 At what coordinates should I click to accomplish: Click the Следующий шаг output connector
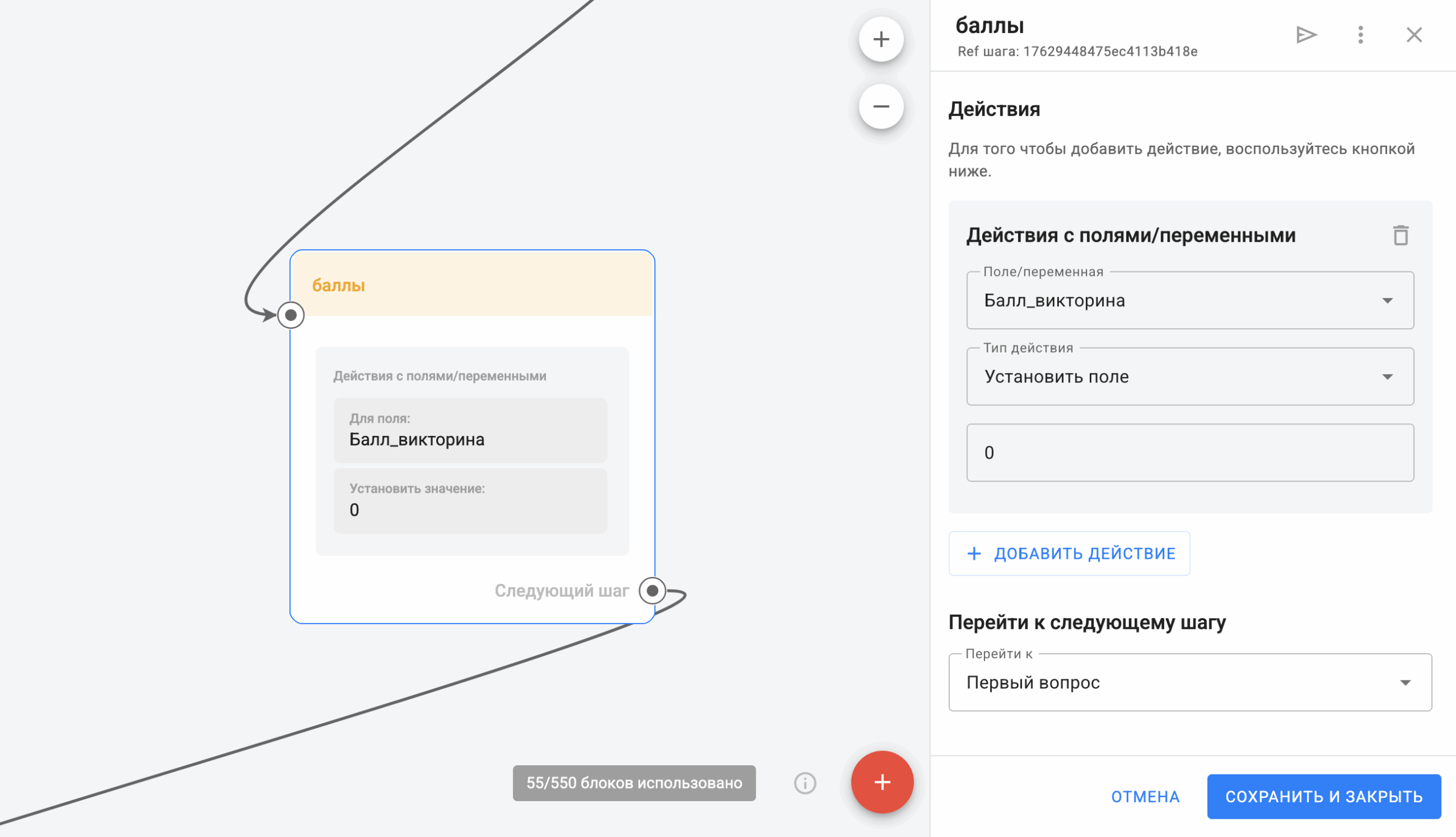(652, 591)
